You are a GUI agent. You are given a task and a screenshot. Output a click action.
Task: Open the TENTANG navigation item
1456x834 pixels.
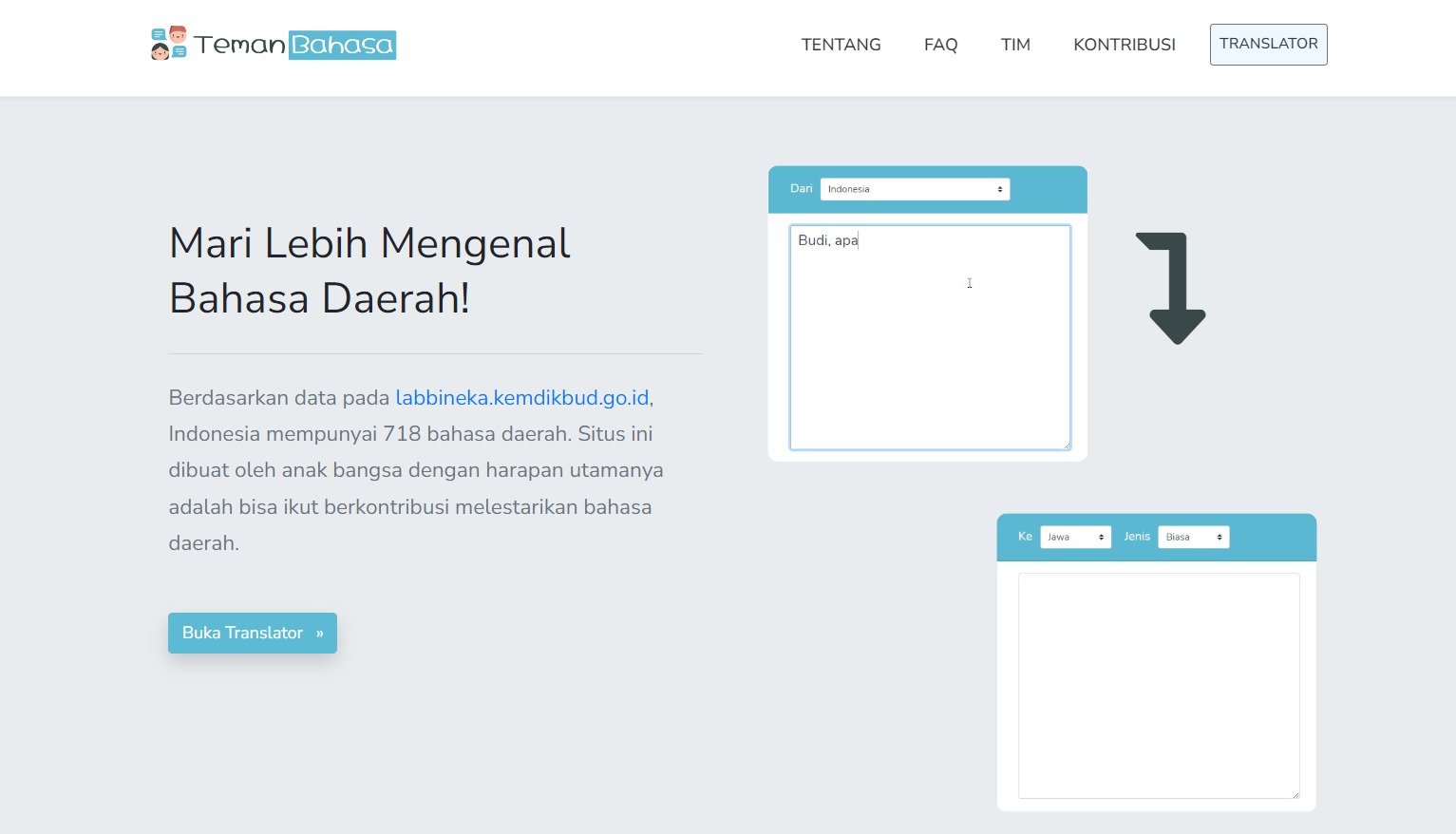click(841, 45)
